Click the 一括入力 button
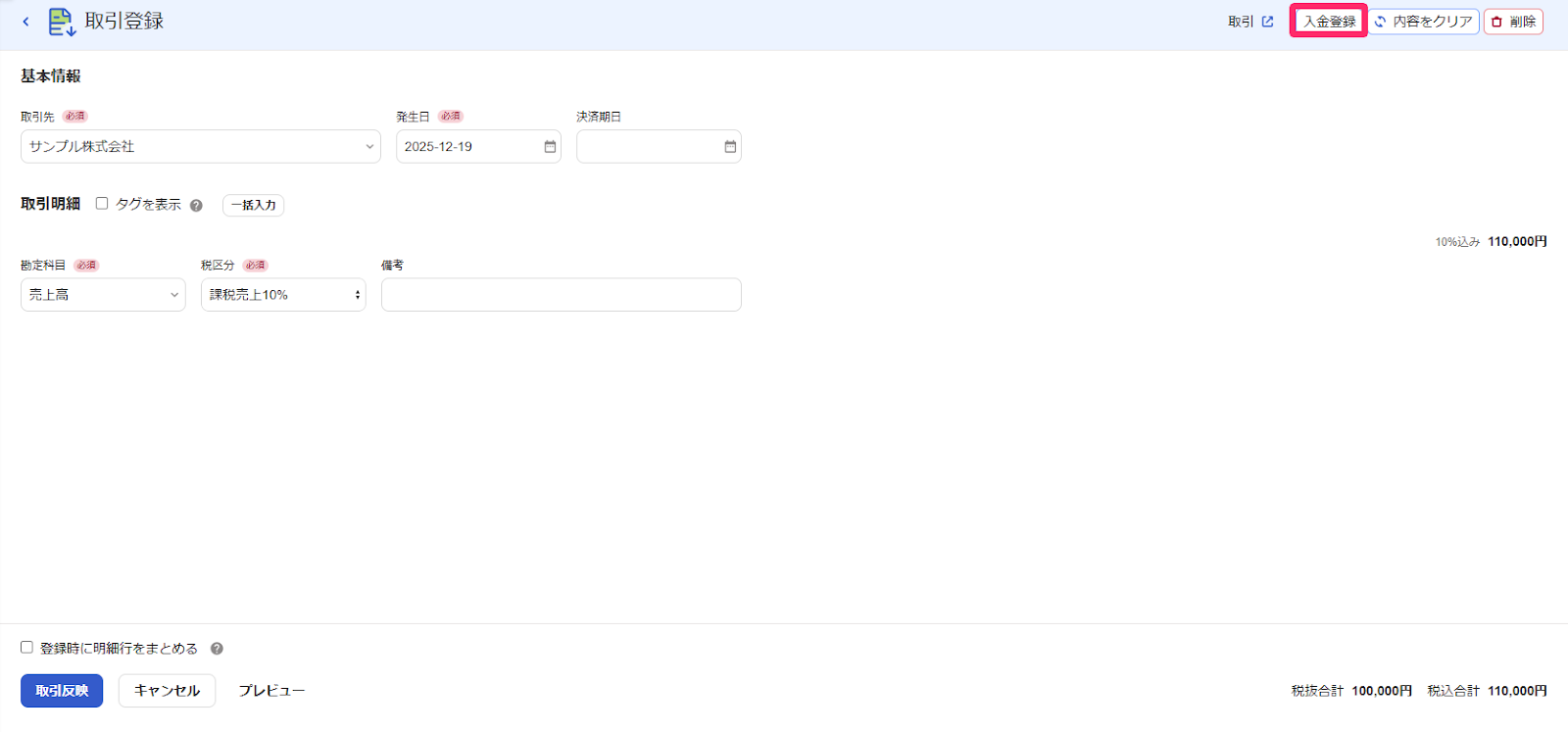 coord(253,205)
